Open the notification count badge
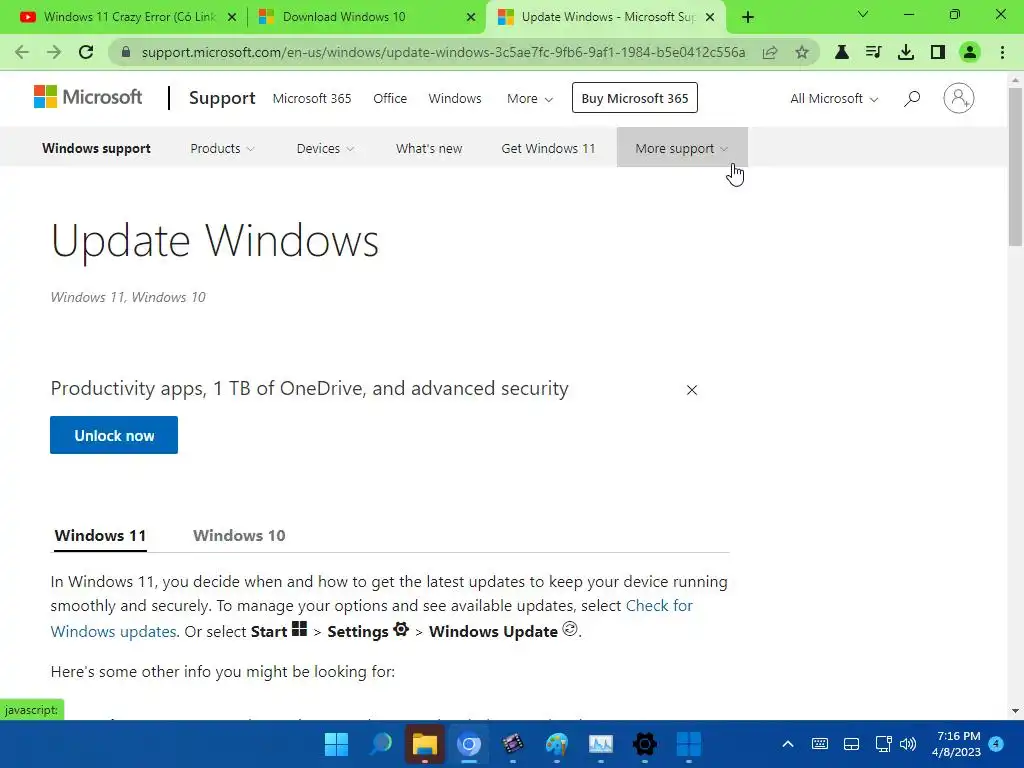Image resolution: width=1024 pixels, height=768 pixels. pyautogui.click(x=996, y=743)
